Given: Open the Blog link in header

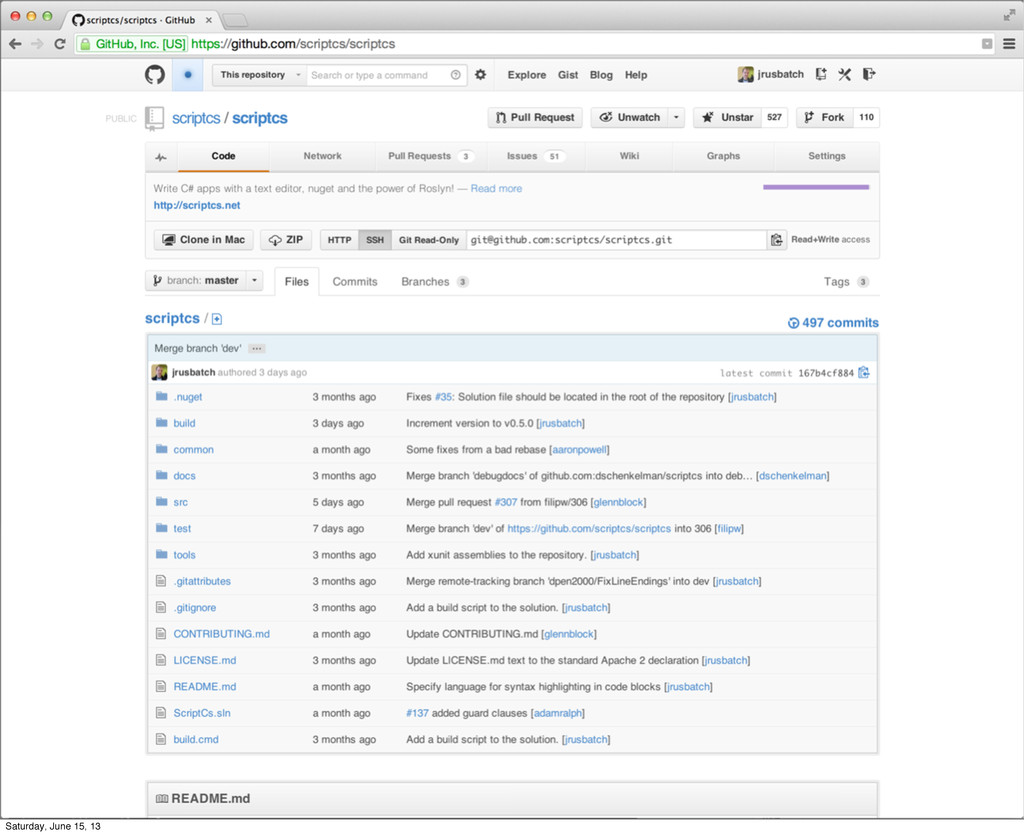Looking at the screenshot, I should pyautogui.click(x=601, y=75).
